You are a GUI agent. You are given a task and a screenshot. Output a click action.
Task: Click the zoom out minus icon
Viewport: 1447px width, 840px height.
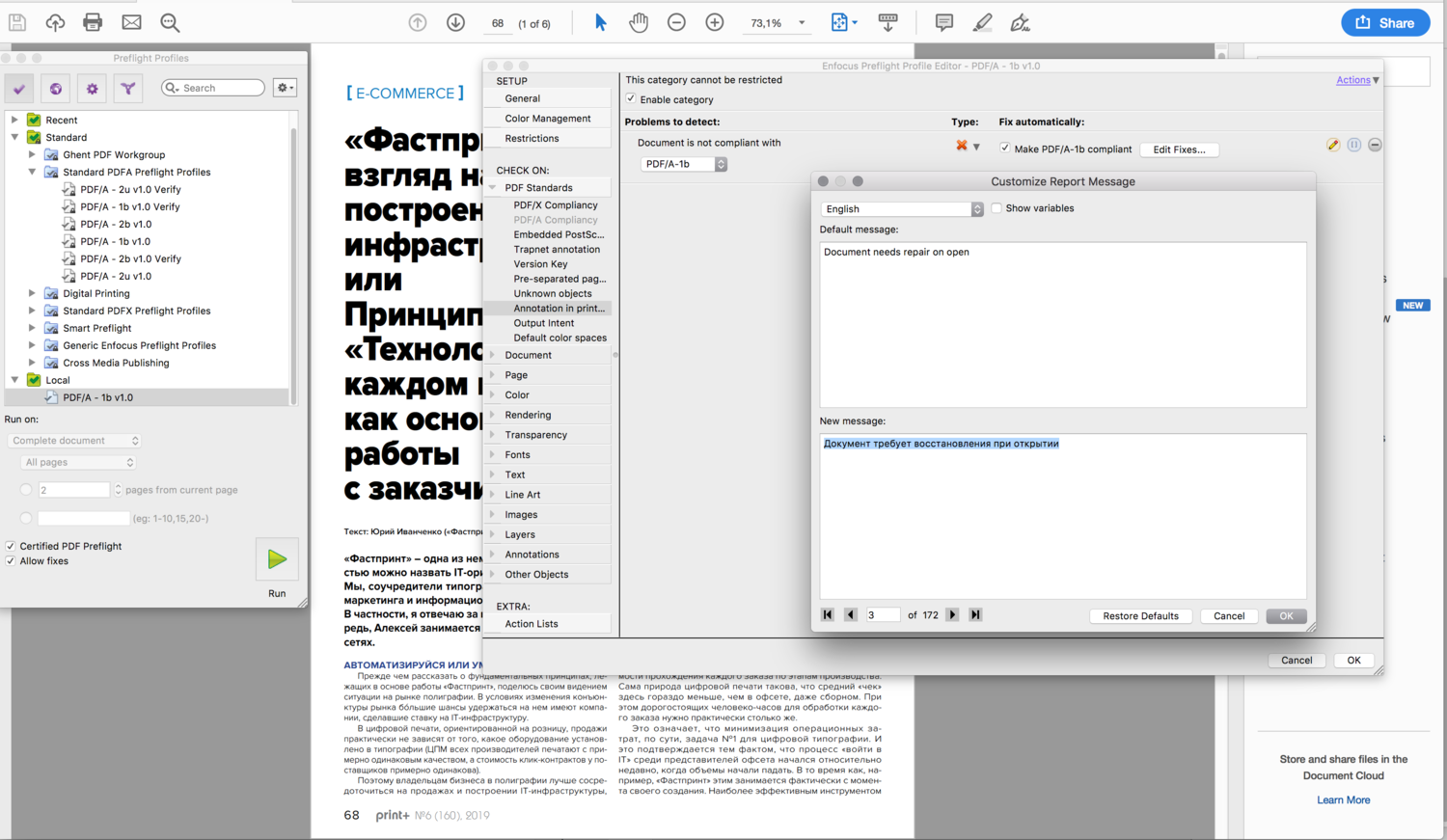click(x=676, y=22)
